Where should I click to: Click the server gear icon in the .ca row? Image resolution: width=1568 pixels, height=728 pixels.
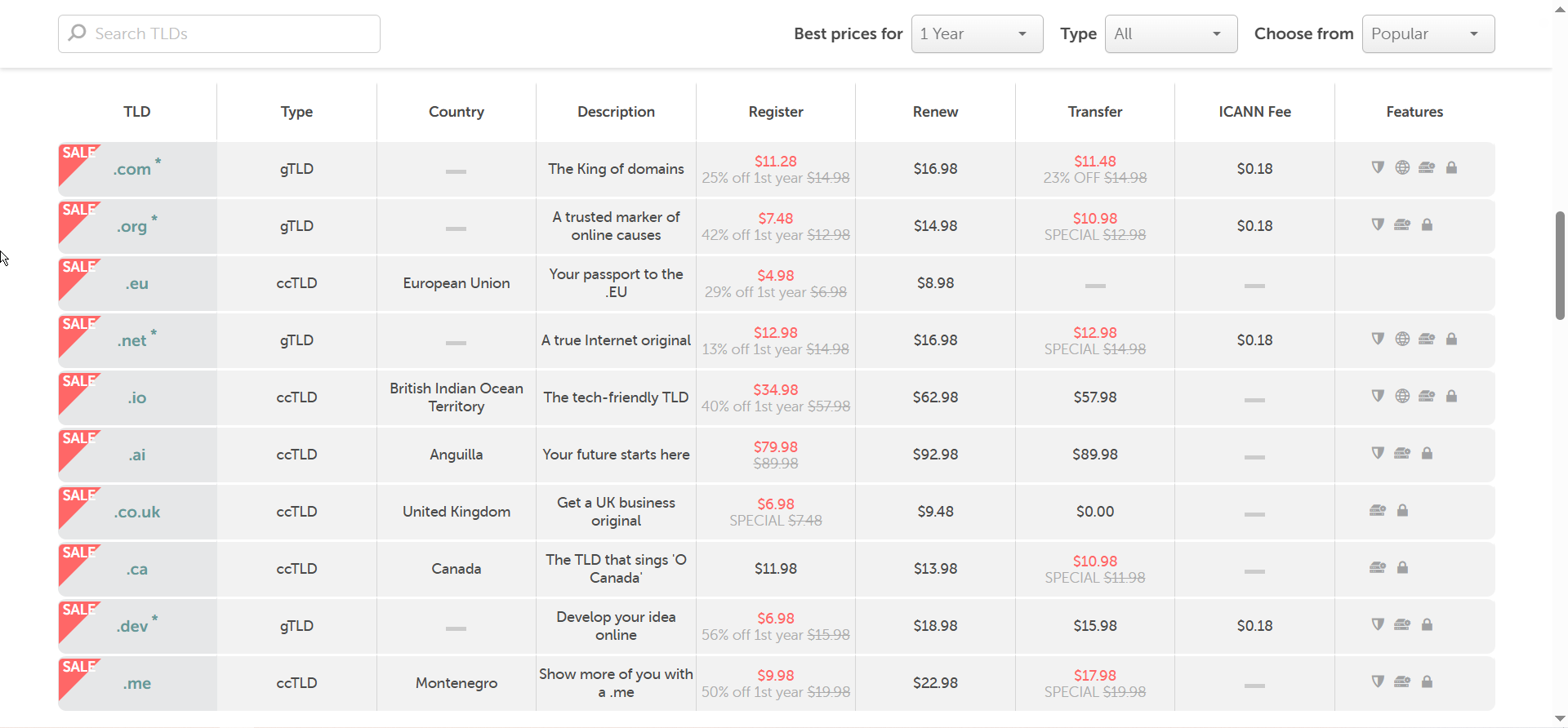(x=1378, y=567)
